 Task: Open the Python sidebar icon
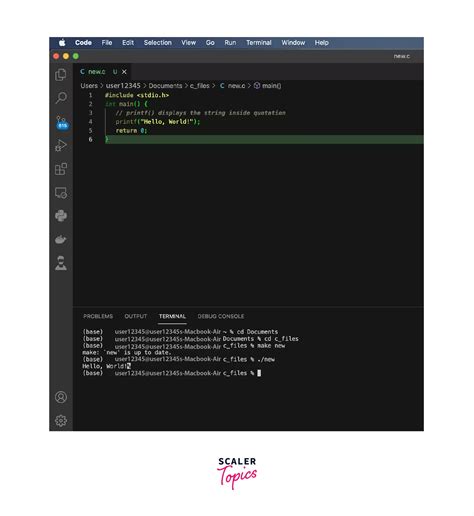coord(61,216)
